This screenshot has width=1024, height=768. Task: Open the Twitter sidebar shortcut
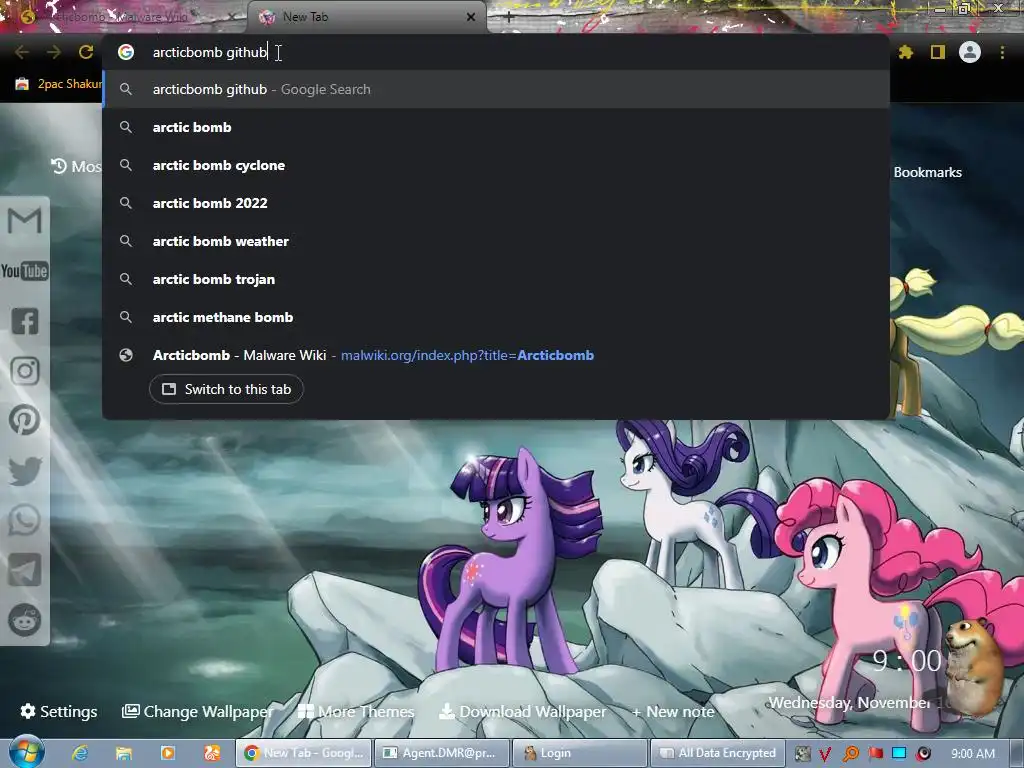click(x=25, y=471)
